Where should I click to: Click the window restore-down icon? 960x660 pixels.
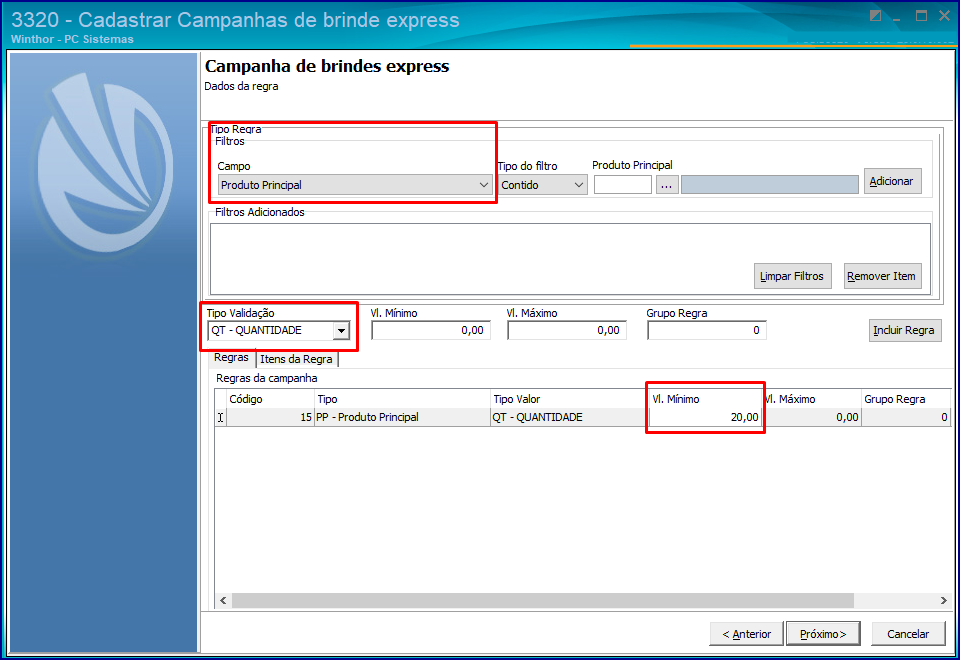(x=876, y=16)
